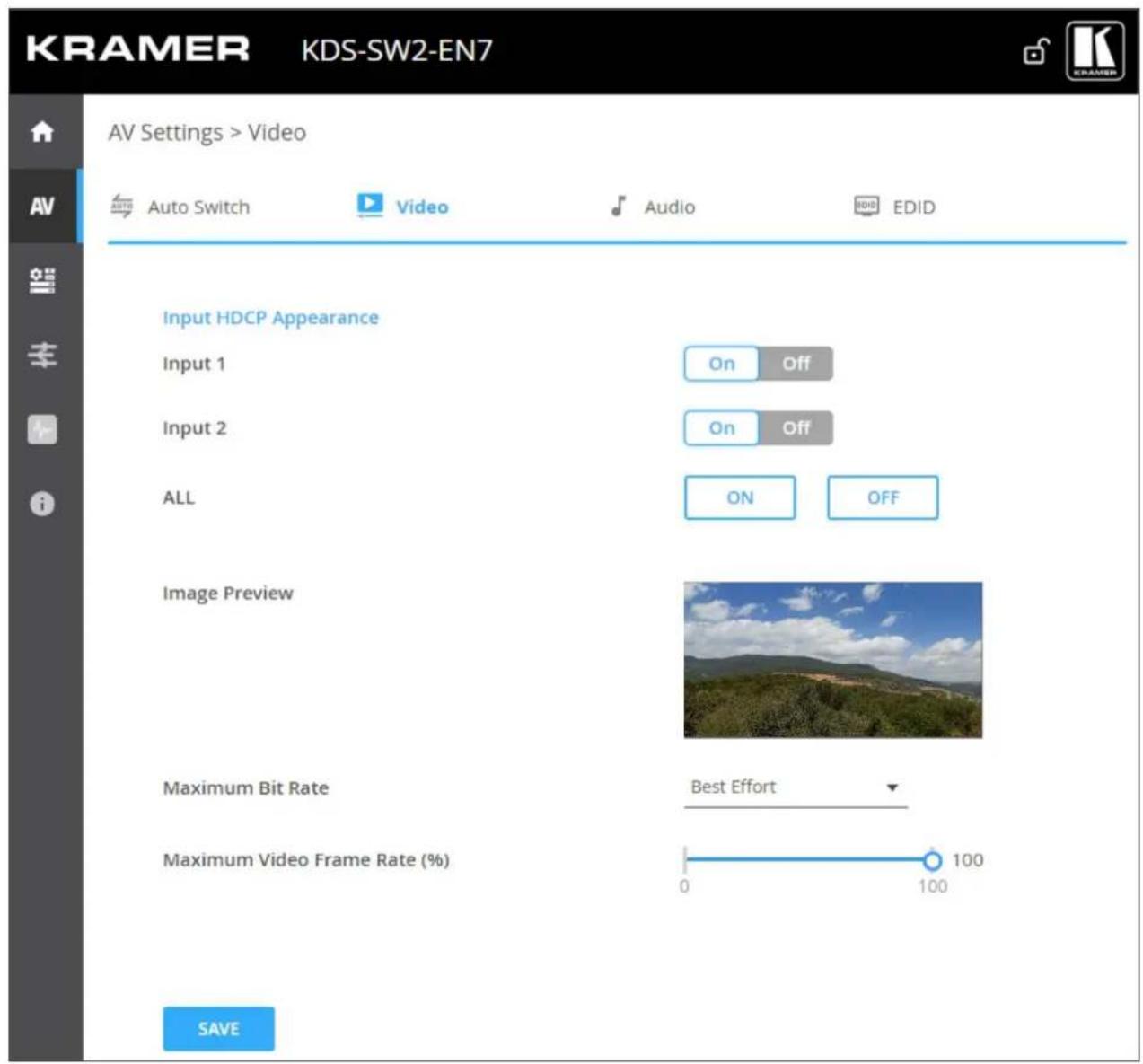Open the AV sidebar section

pyautogui.click(x=42, y=207)
